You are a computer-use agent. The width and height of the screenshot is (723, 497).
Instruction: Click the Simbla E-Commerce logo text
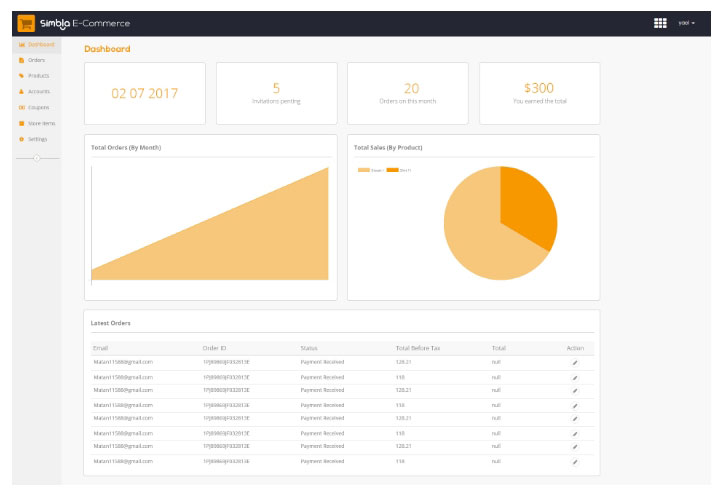85,24
